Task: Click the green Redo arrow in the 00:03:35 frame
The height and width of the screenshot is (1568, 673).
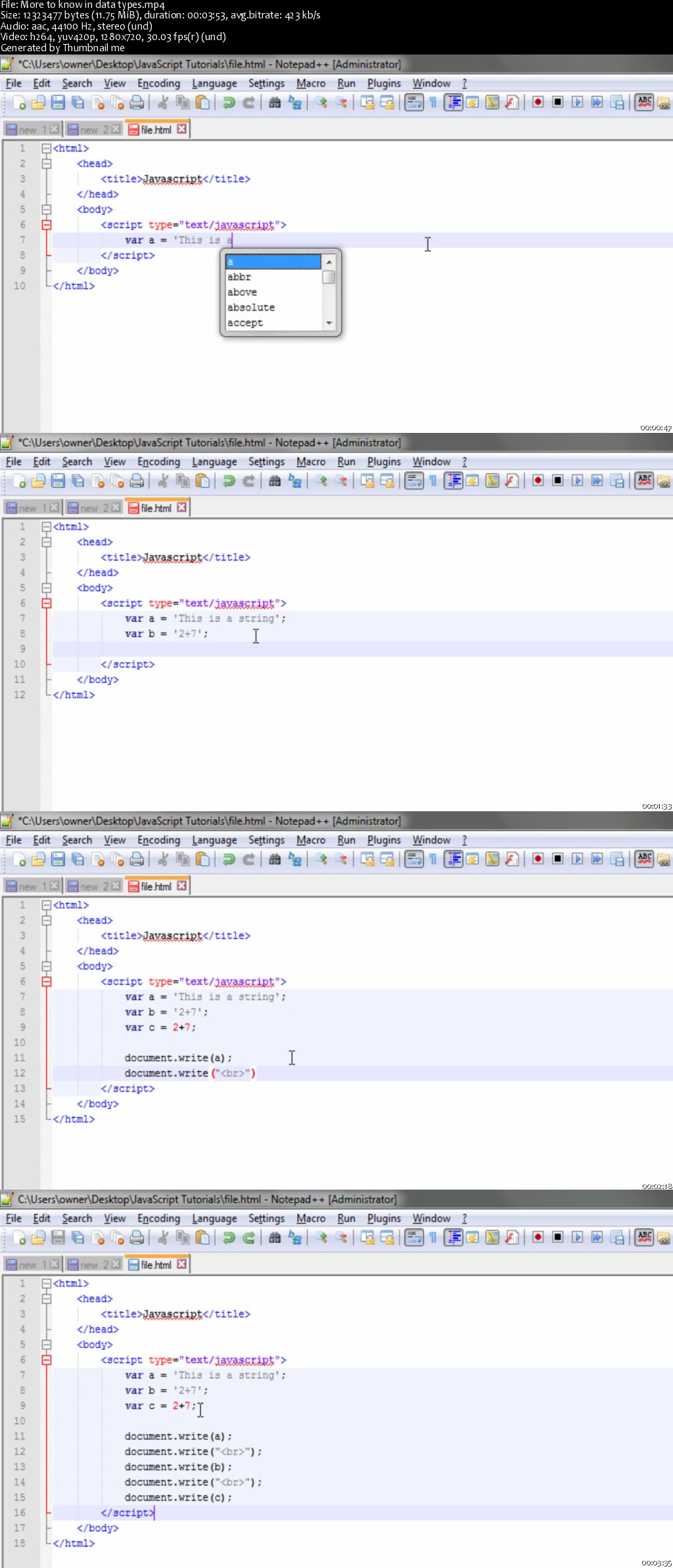Action: click(x=248, y=1238)
